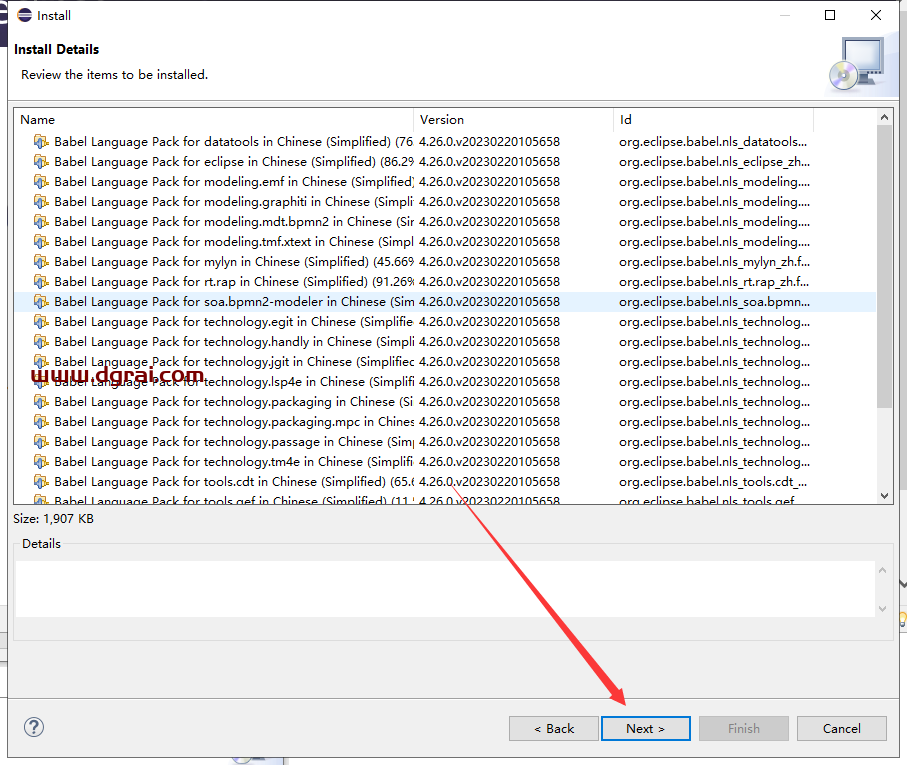Click the rt.rap language pack feature icon

(x=40, y=282)
